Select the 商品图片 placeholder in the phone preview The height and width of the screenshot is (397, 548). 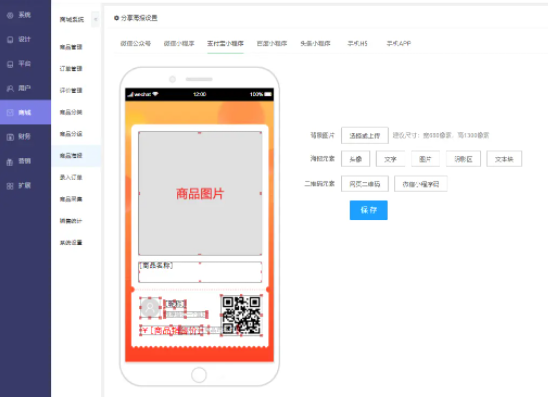[200, 193]
